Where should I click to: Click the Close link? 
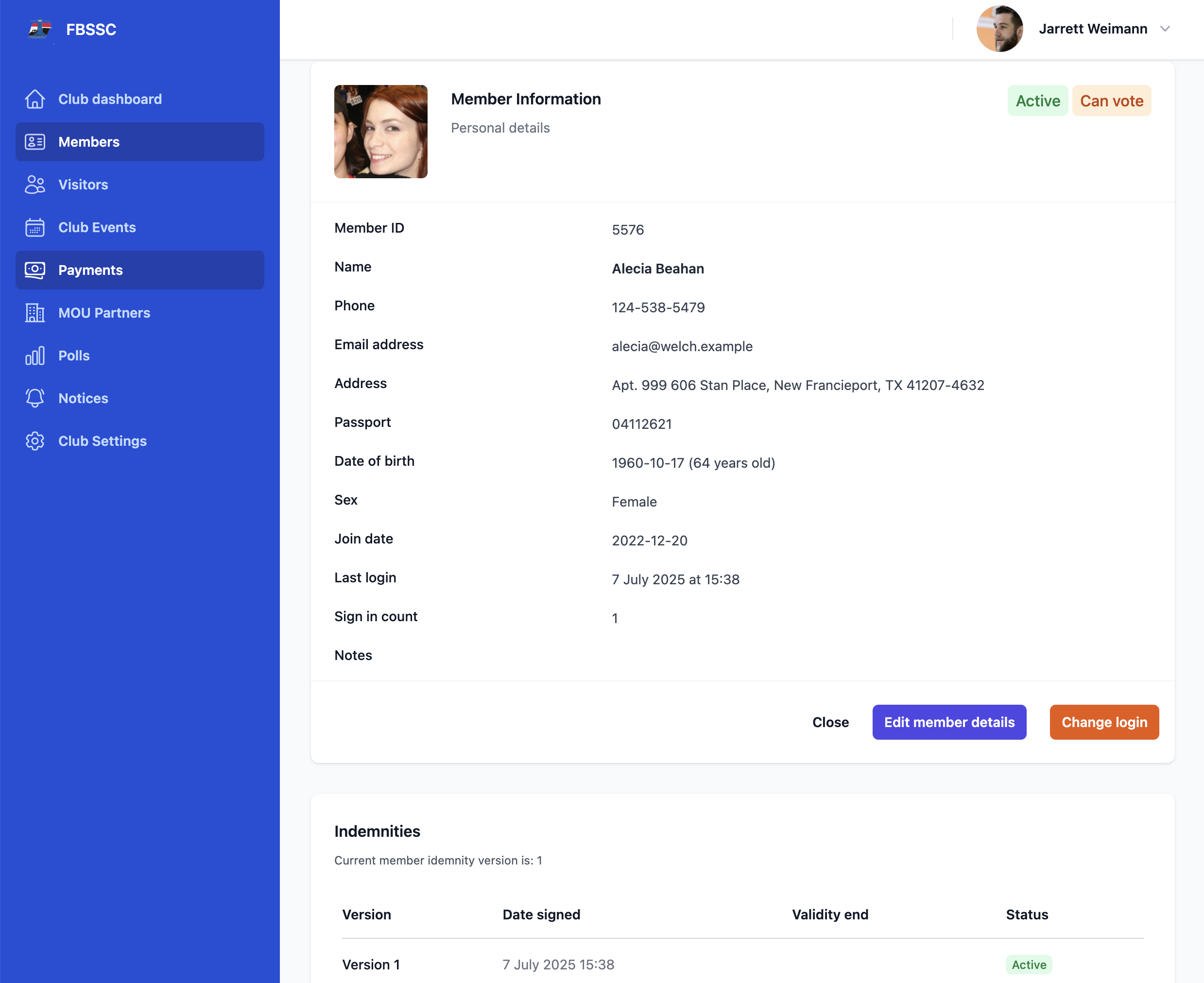[x=830, y=722]
